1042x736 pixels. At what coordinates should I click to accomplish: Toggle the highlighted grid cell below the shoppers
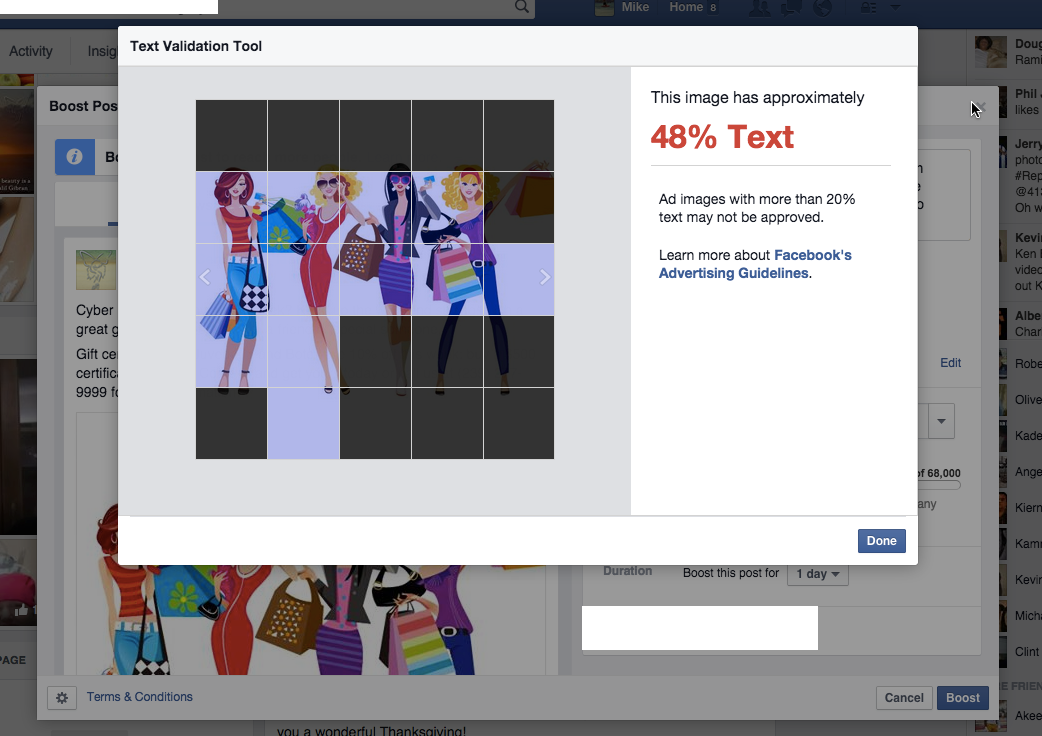pos(303,422)
